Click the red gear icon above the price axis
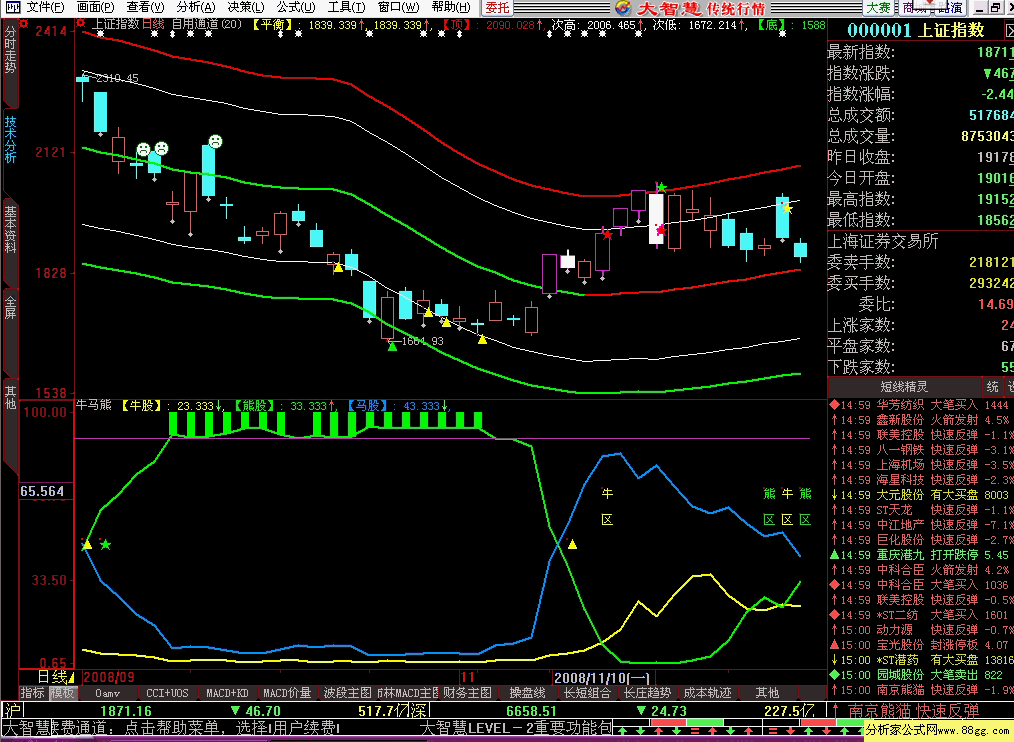The width and height of the screenshot is (1014, 742). (x=24, y=23)
